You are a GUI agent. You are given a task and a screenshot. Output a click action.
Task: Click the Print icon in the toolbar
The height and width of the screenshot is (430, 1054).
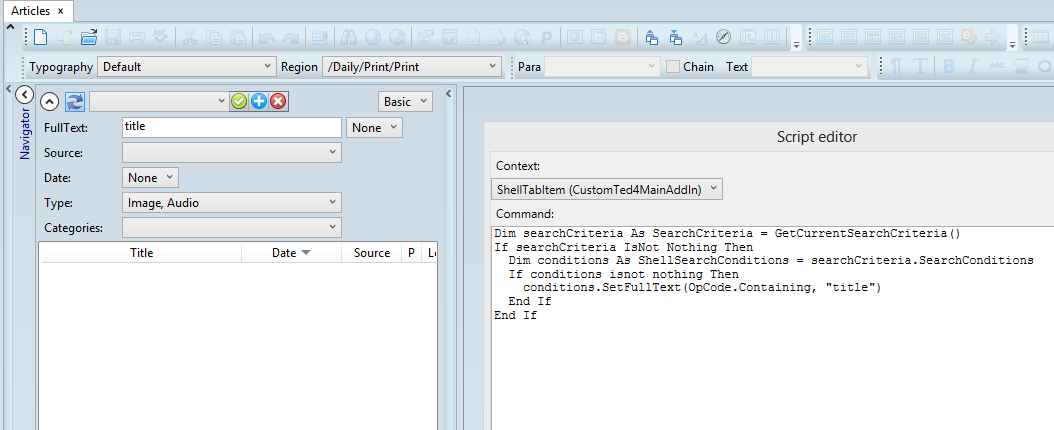[136, 37]
